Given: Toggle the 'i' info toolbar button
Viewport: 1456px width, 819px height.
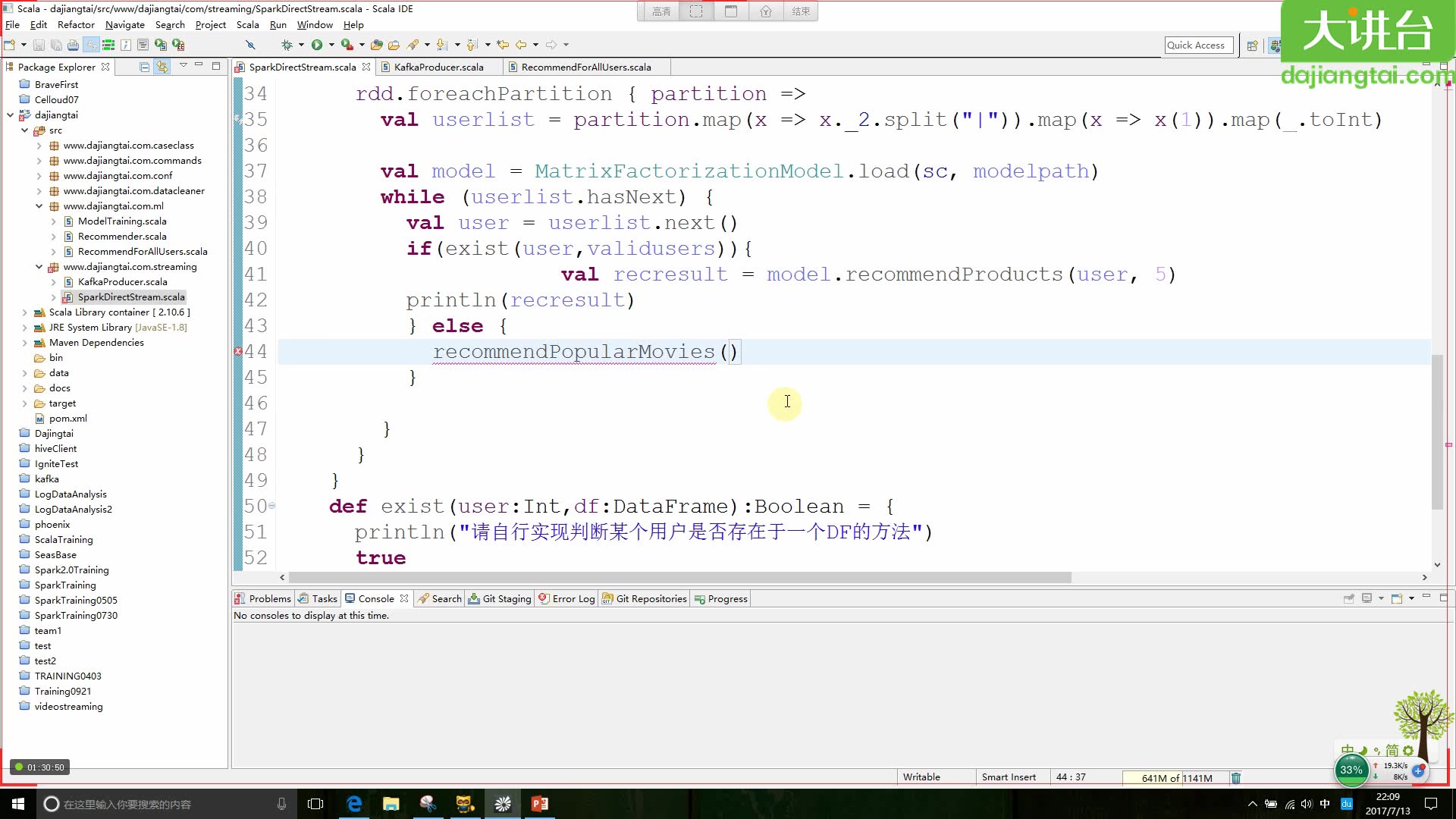Looking at the screenshot, I should click(126, 45).
